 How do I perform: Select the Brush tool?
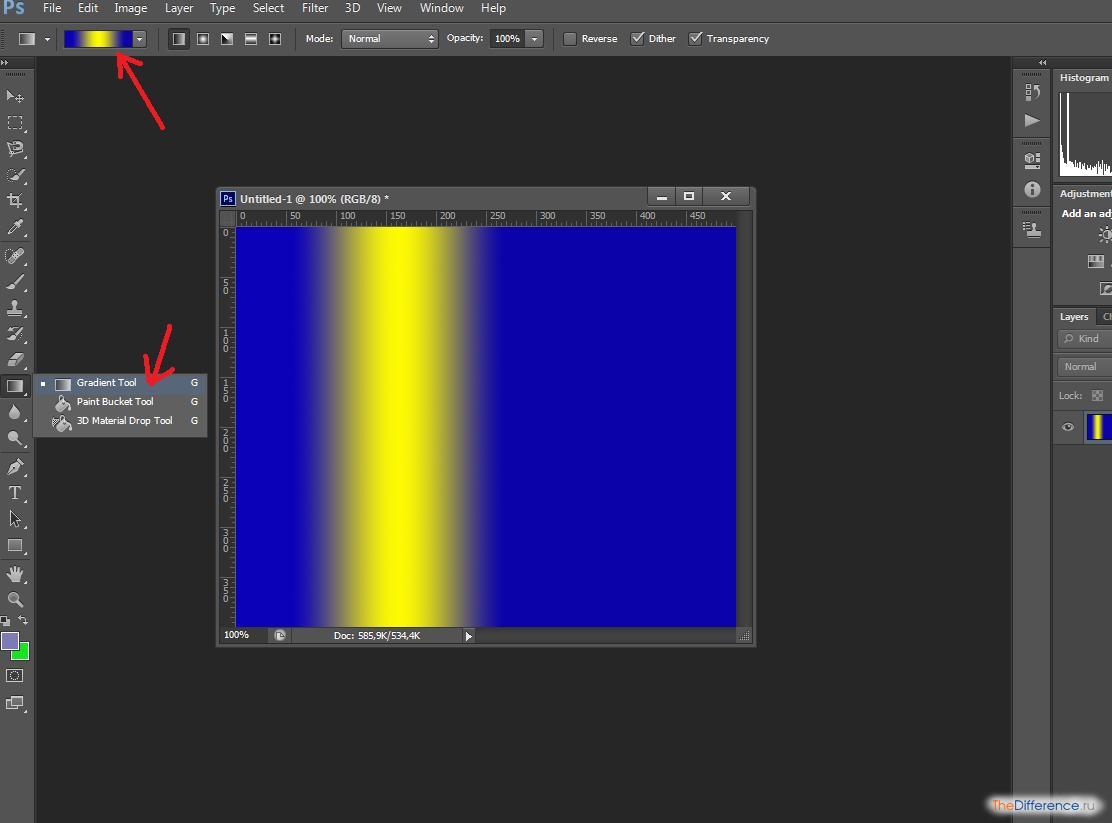click(15, 282)
